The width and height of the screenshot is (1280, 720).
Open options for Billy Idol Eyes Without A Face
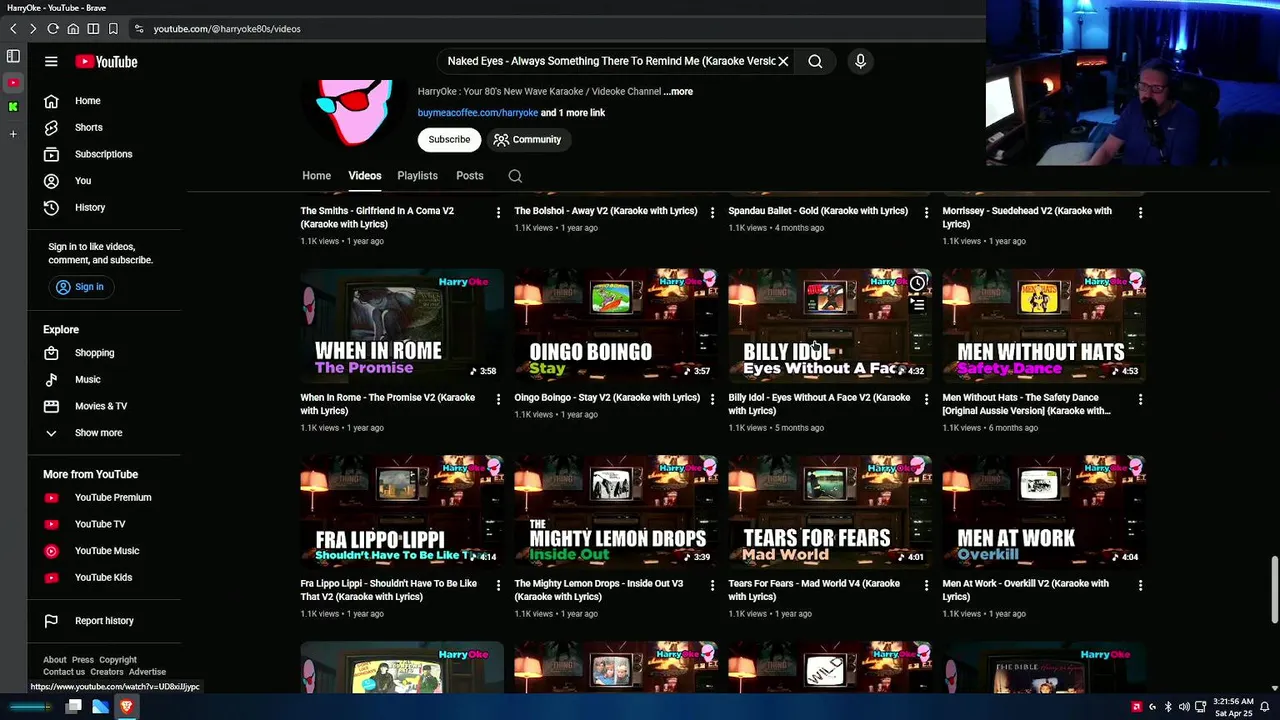[926, 399]
